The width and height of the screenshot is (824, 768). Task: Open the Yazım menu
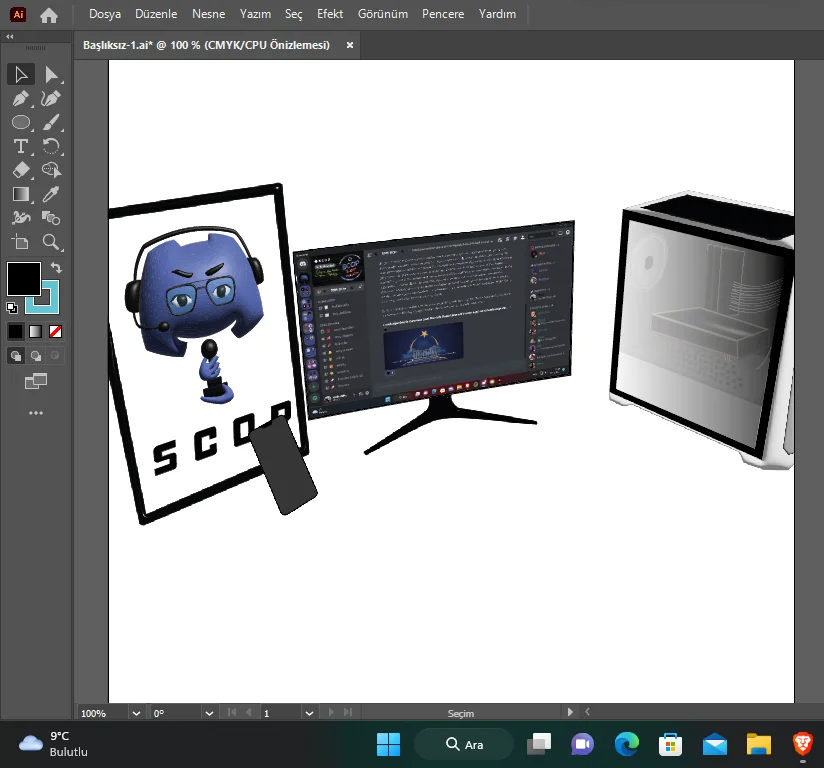[x=255, y=14]
